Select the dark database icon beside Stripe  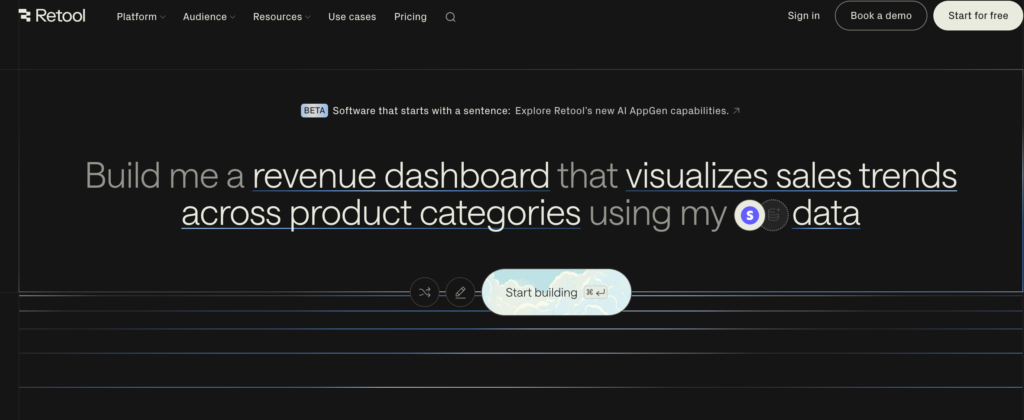coord(776,215)
